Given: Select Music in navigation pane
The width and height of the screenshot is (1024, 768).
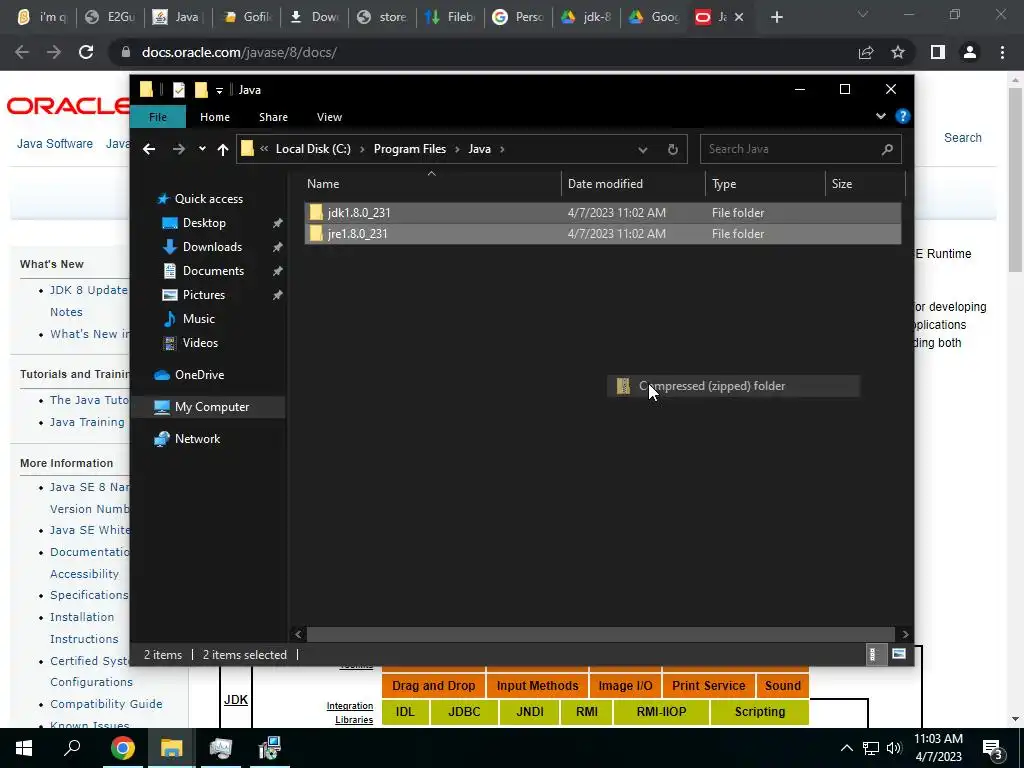Looking at the screenshot, I should pyautogui.click(x=199, y=319).
